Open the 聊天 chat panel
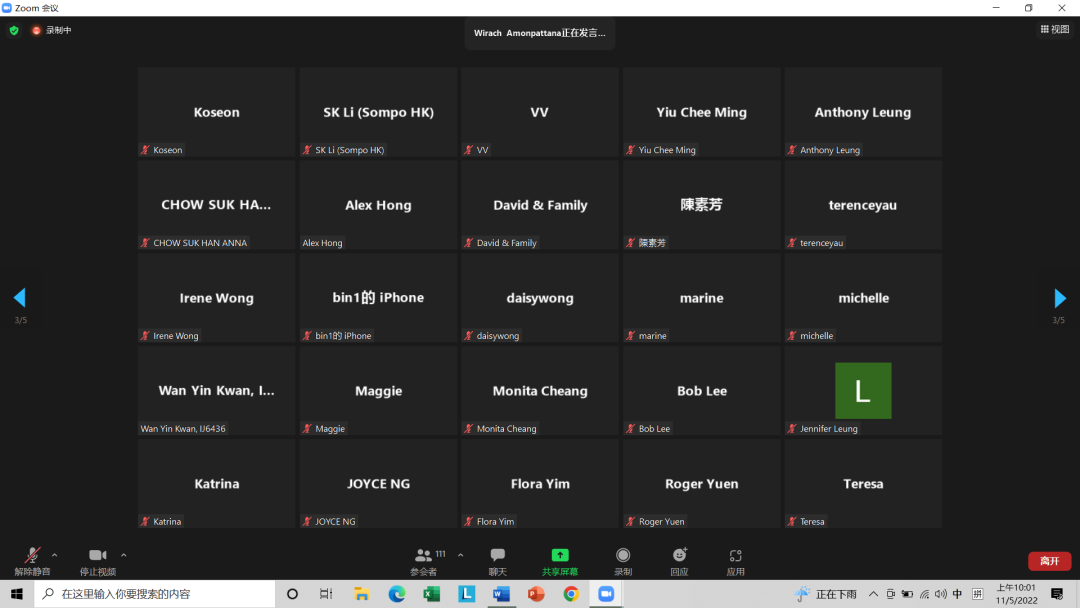Viewport: 1080px width, 608px height. [x=497, y=561]
